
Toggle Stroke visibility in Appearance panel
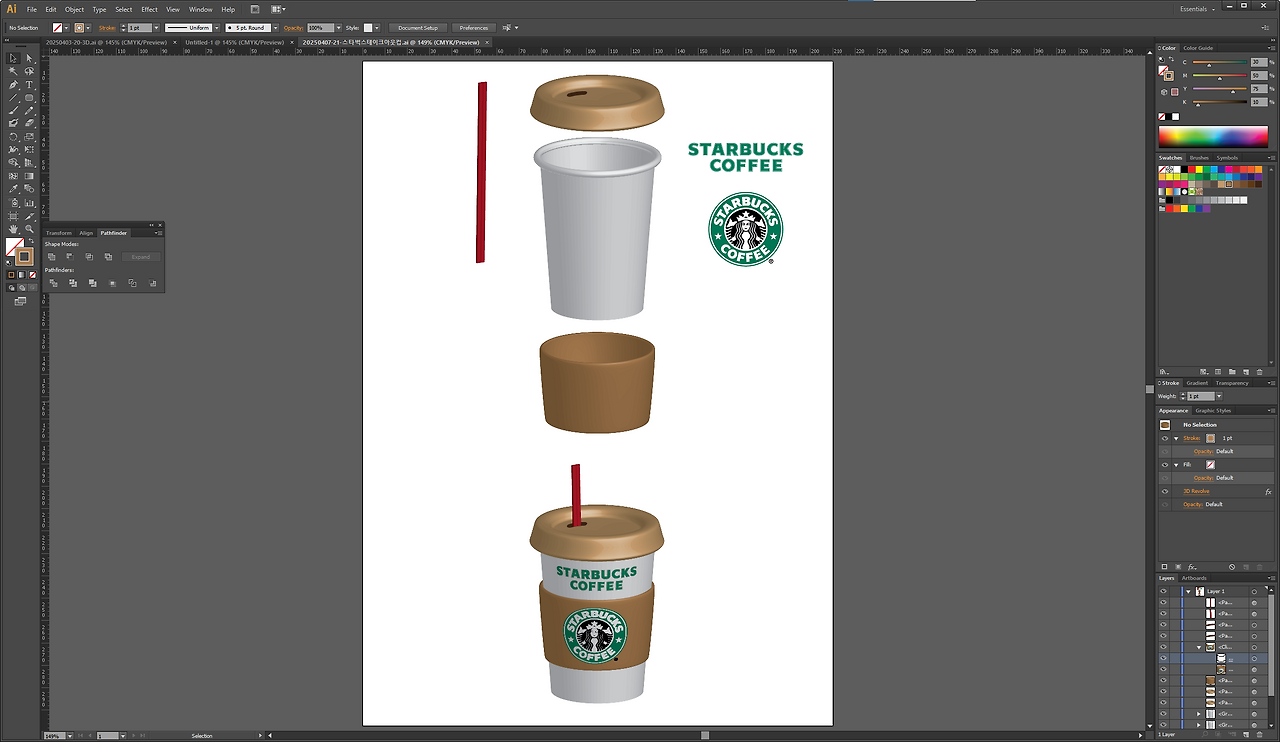[1164, 438]
